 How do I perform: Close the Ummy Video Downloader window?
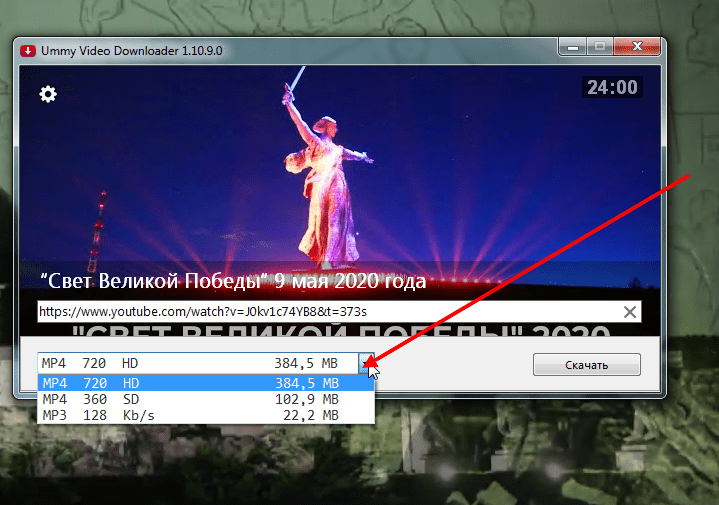(x=638, y=47)
